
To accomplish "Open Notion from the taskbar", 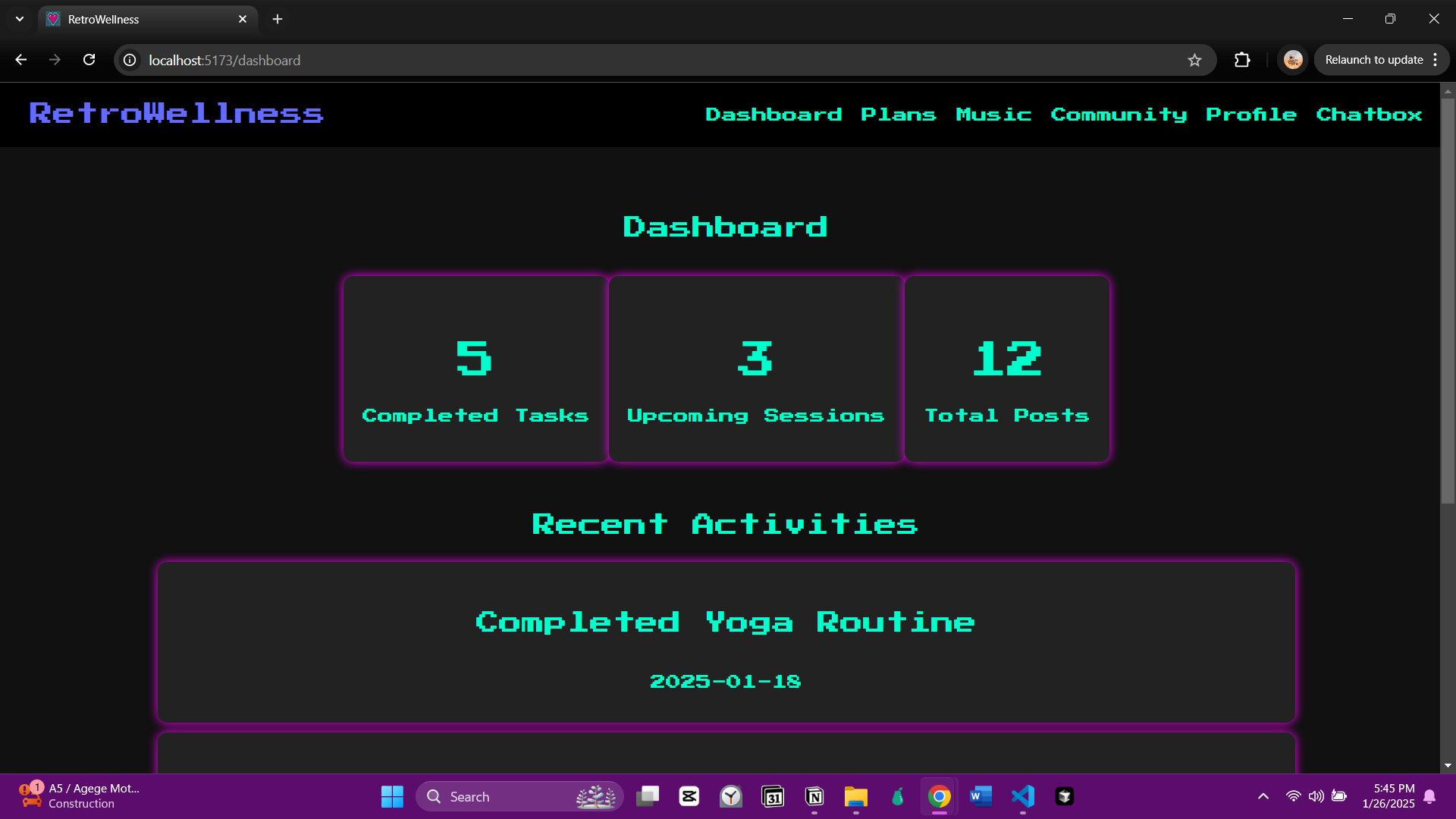I will tap(814, 796).
